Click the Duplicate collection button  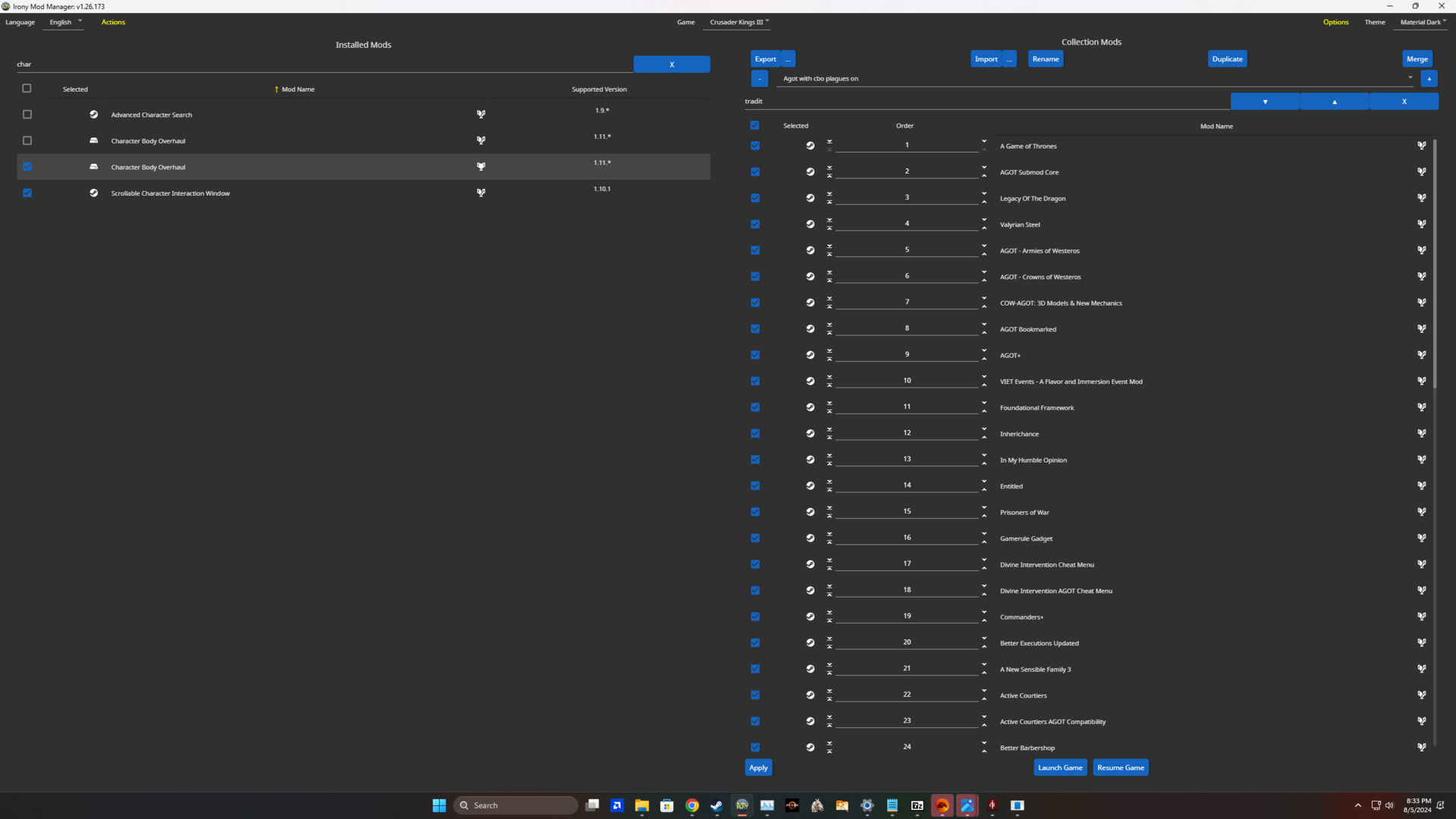coord(1227,58)
